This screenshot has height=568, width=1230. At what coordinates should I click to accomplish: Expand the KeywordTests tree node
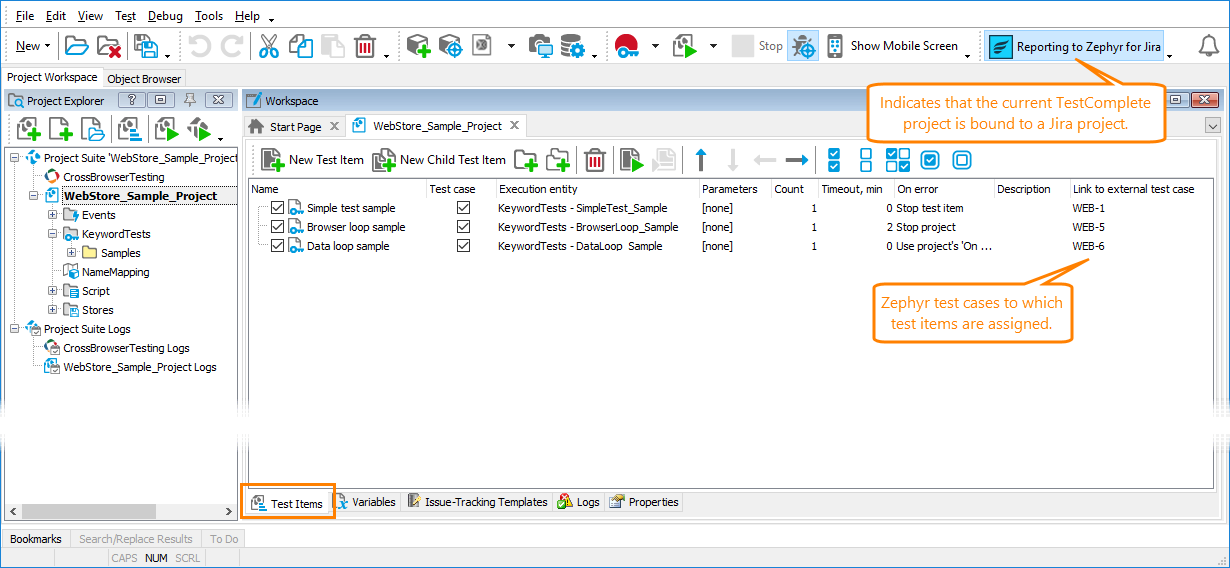[53, 234]
